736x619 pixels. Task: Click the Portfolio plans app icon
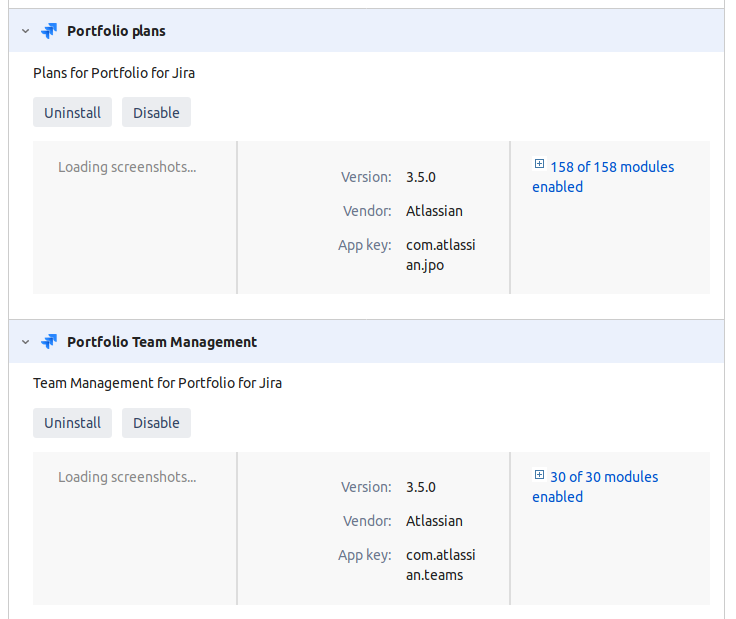pyautogui.click(x=49, y=31)
